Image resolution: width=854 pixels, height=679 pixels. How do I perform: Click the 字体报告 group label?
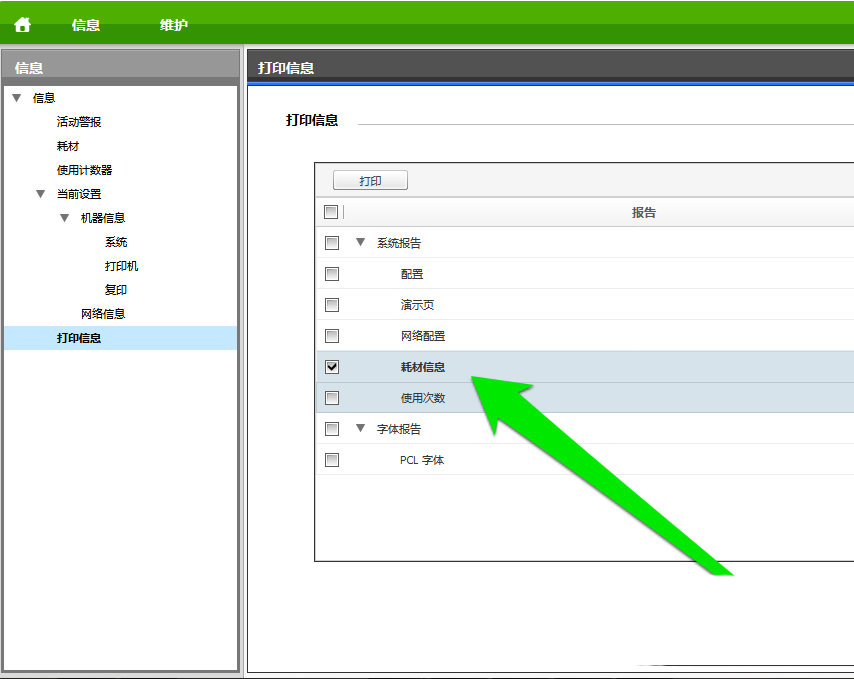[x=399, y=429]
